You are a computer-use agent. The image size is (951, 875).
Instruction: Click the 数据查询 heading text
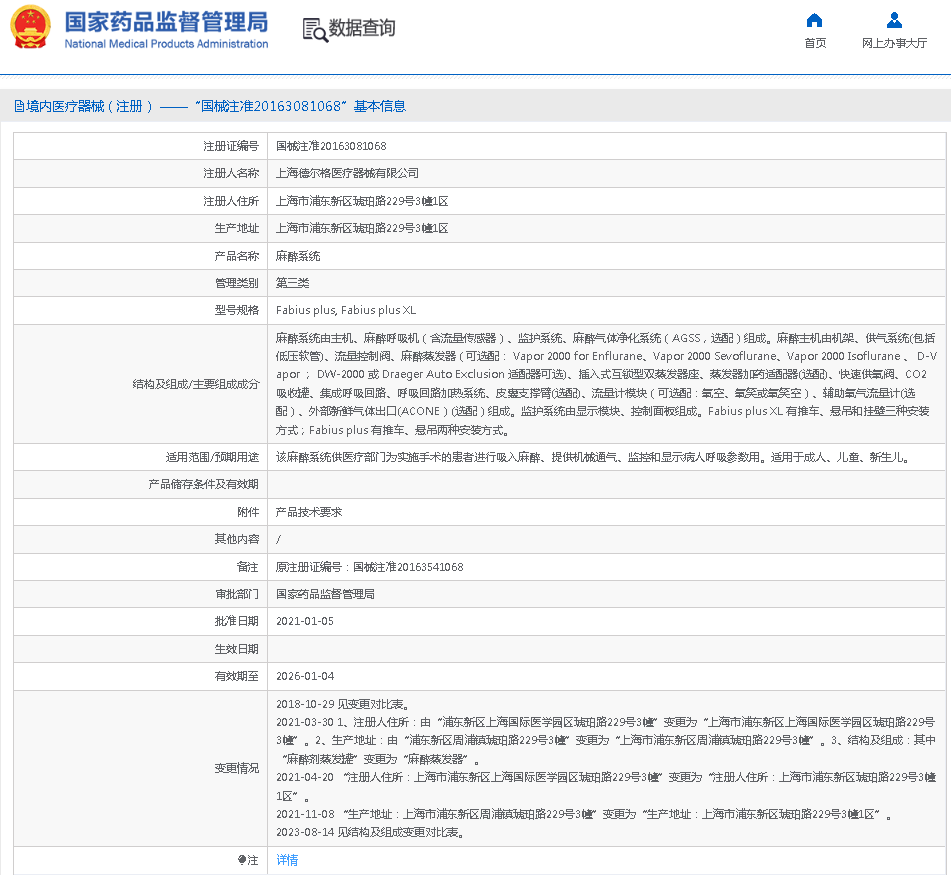click(362, 29)
